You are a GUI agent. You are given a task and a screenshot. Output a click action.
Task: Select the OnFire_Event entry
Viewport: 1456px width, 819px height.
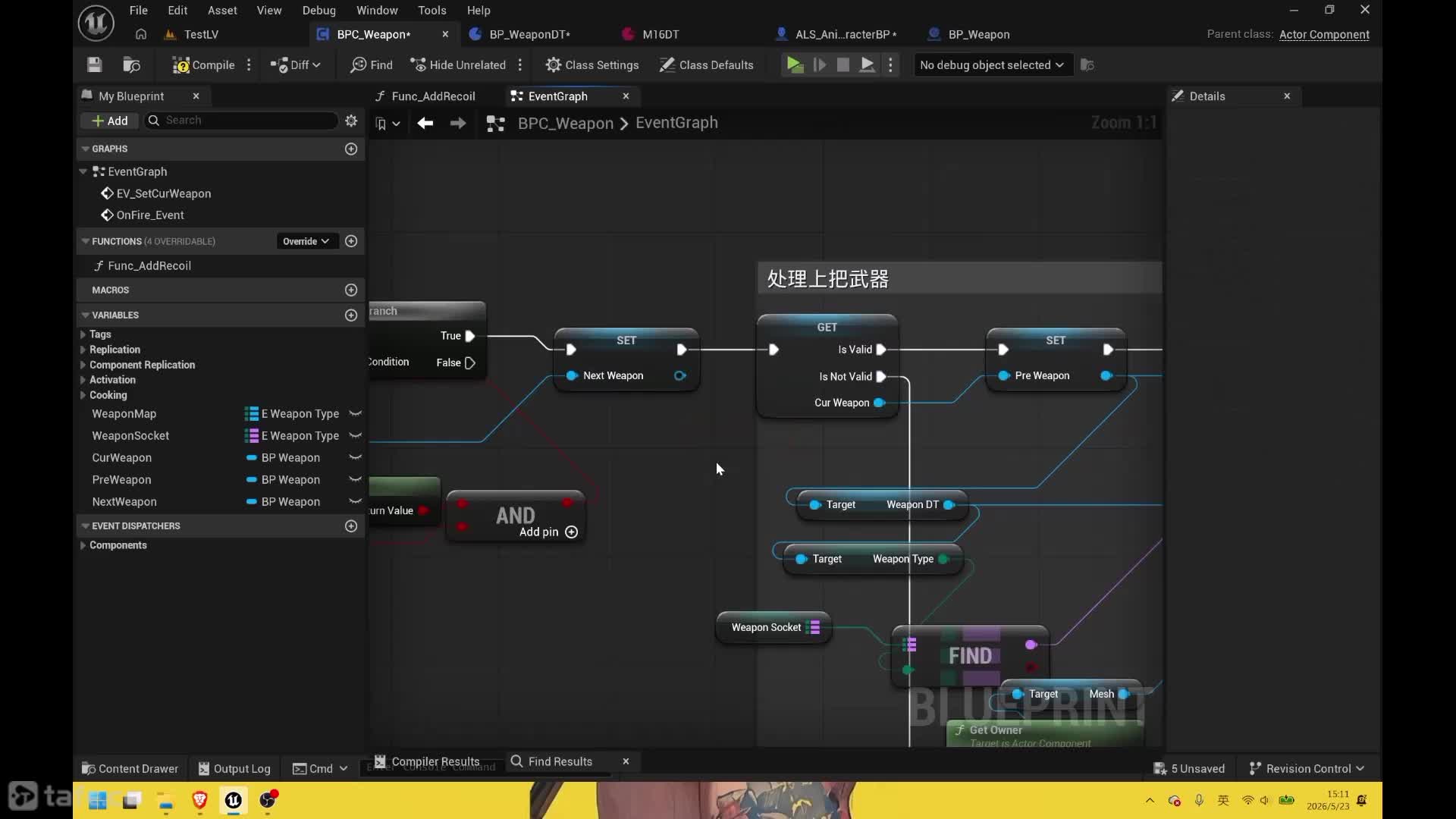coord(150,215)
